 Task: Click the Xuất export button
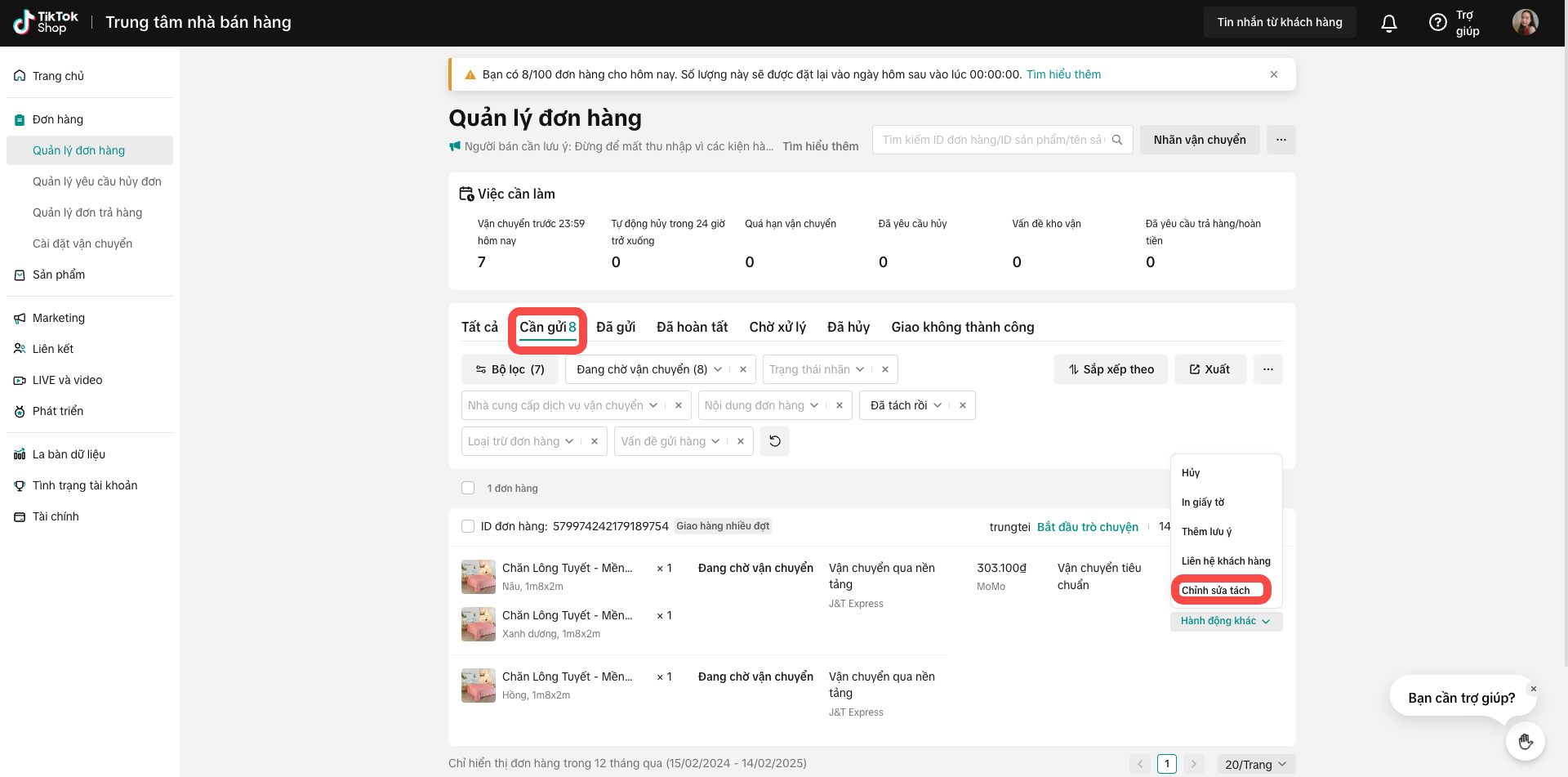(x=1209, y=369)
